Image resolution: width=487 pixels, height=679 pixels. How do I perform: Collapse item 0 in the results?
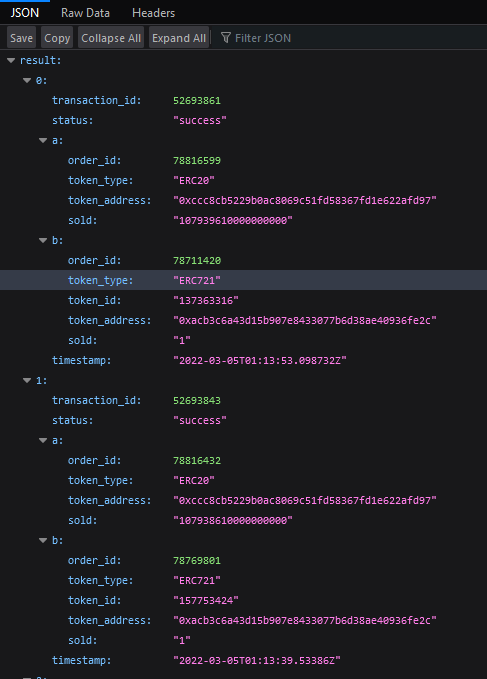coord(27,81)
